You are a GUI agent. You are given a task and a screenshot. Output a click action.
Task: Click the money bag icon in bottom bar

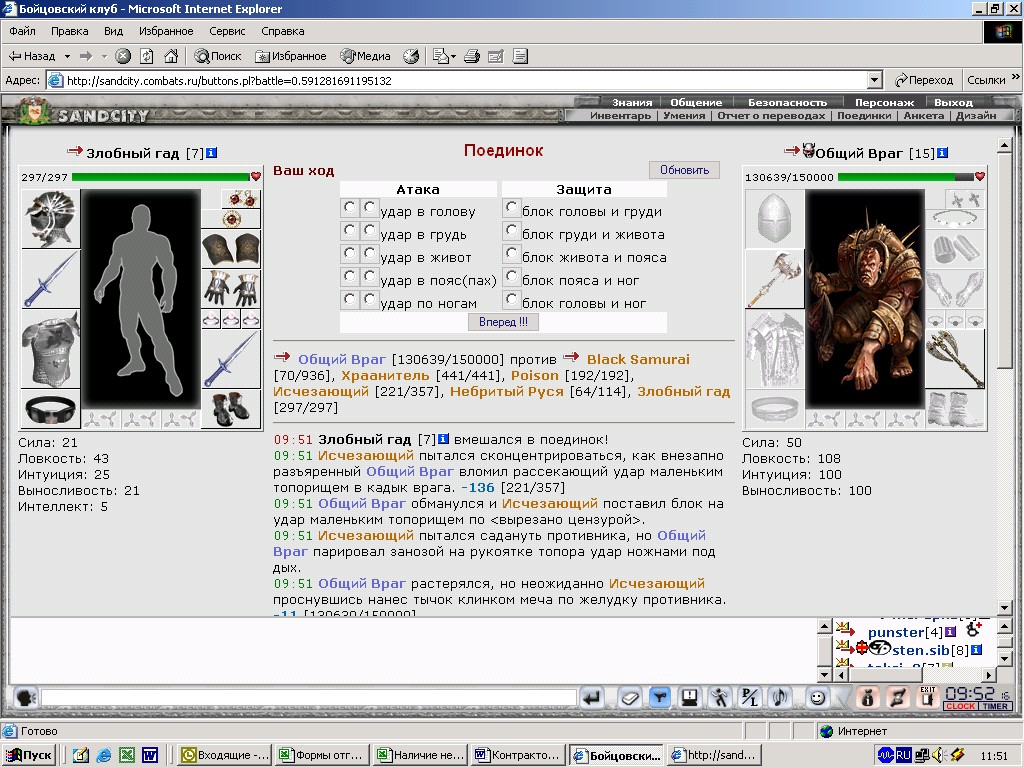click(868, 698)
